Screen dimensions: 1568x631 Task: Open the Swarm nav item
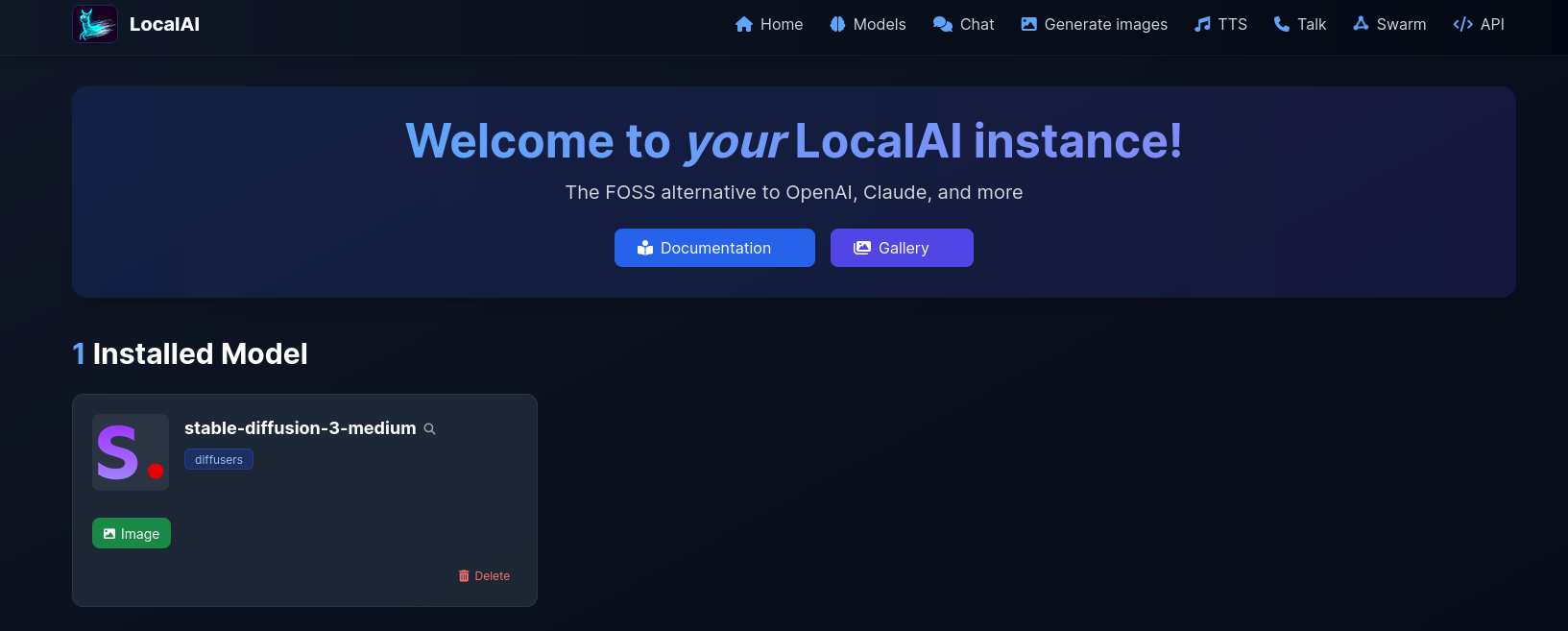(1389, 24)
